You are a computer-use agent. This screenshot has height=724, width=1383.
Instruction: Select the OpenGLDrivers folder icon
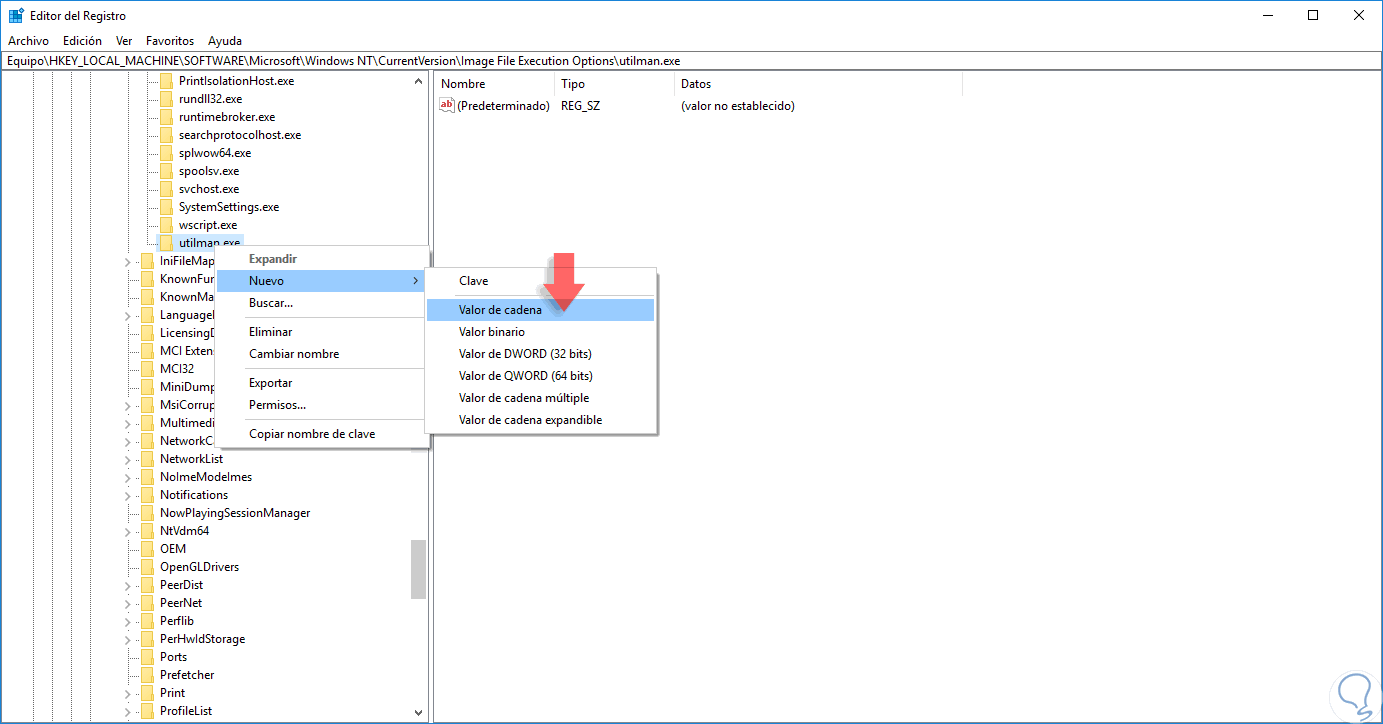coord(148,567)
